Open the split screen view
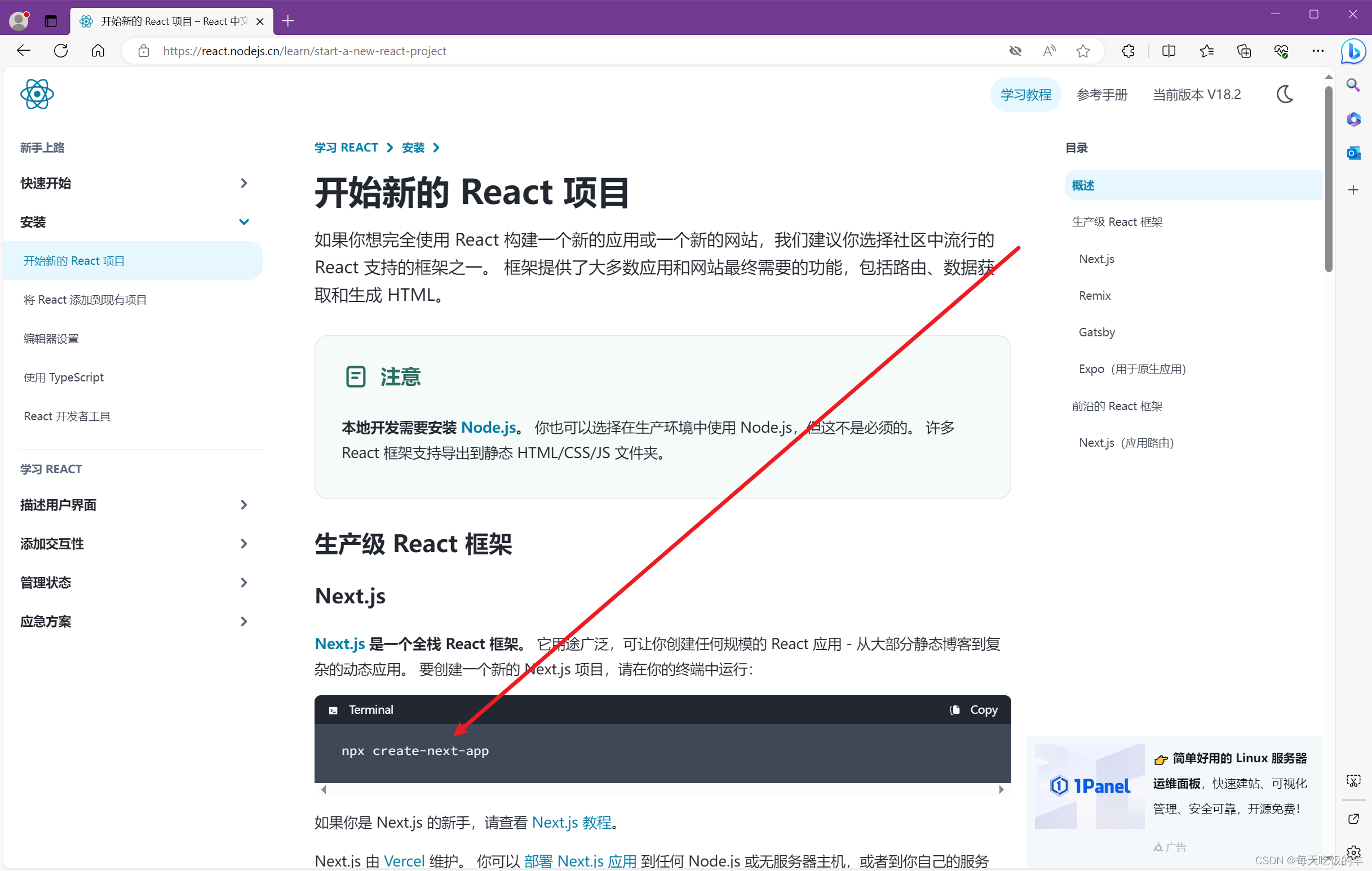Viewport: 1372px width, 871px height. pos(1169,51)
